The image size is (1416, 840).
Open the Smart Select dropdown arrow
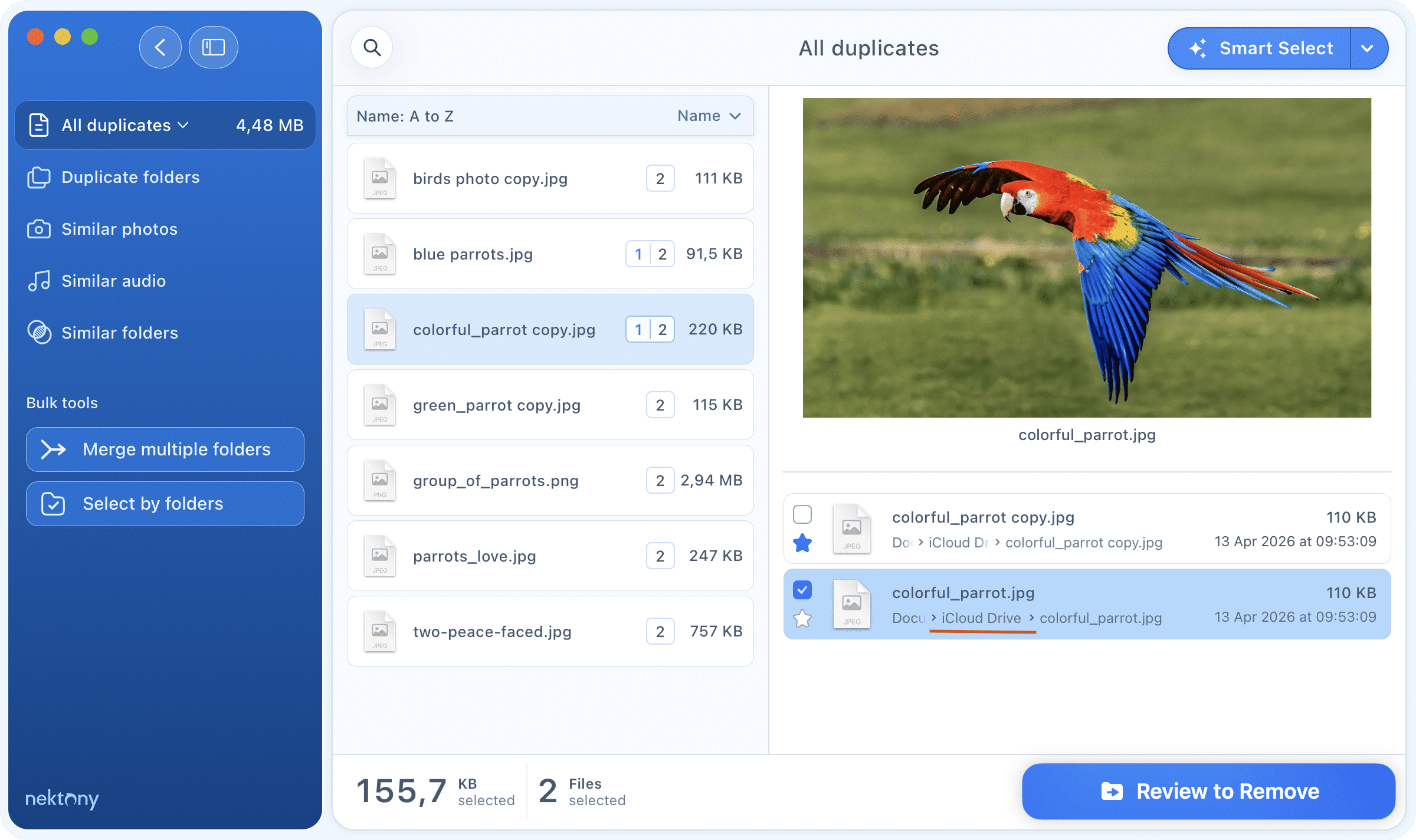1368,48
